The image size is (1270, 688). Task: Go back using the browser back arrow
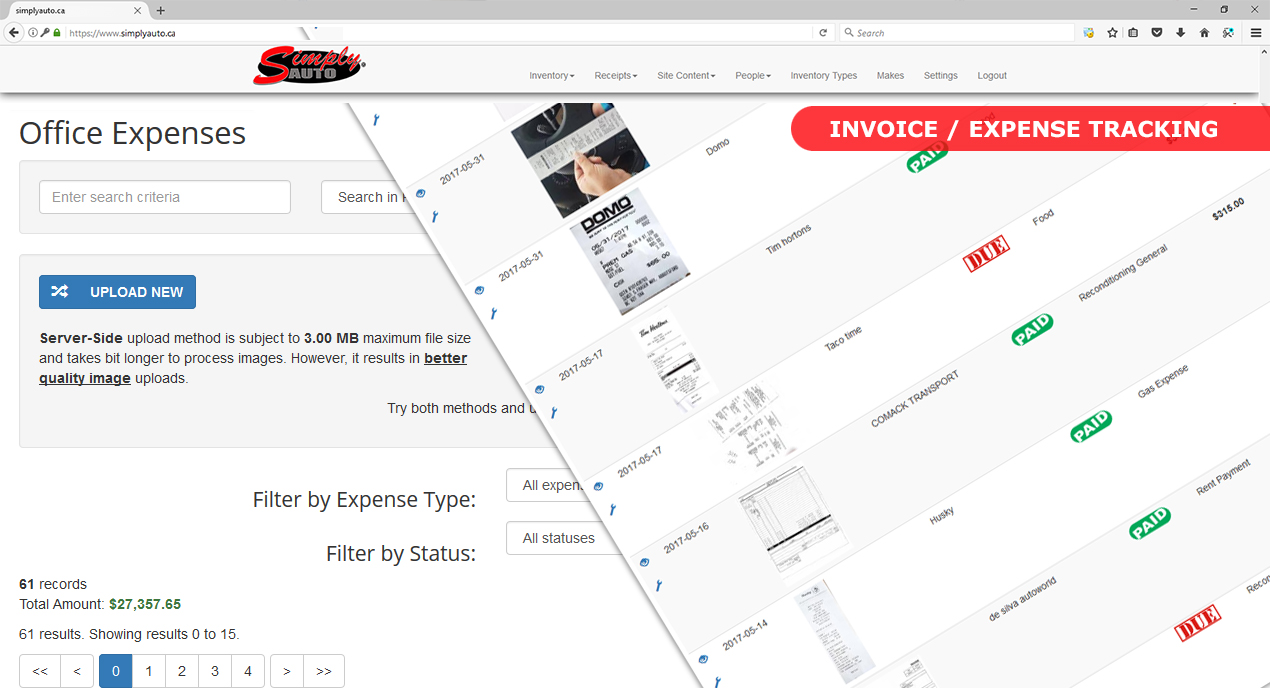pyautogui.click(x=14, y=33)
